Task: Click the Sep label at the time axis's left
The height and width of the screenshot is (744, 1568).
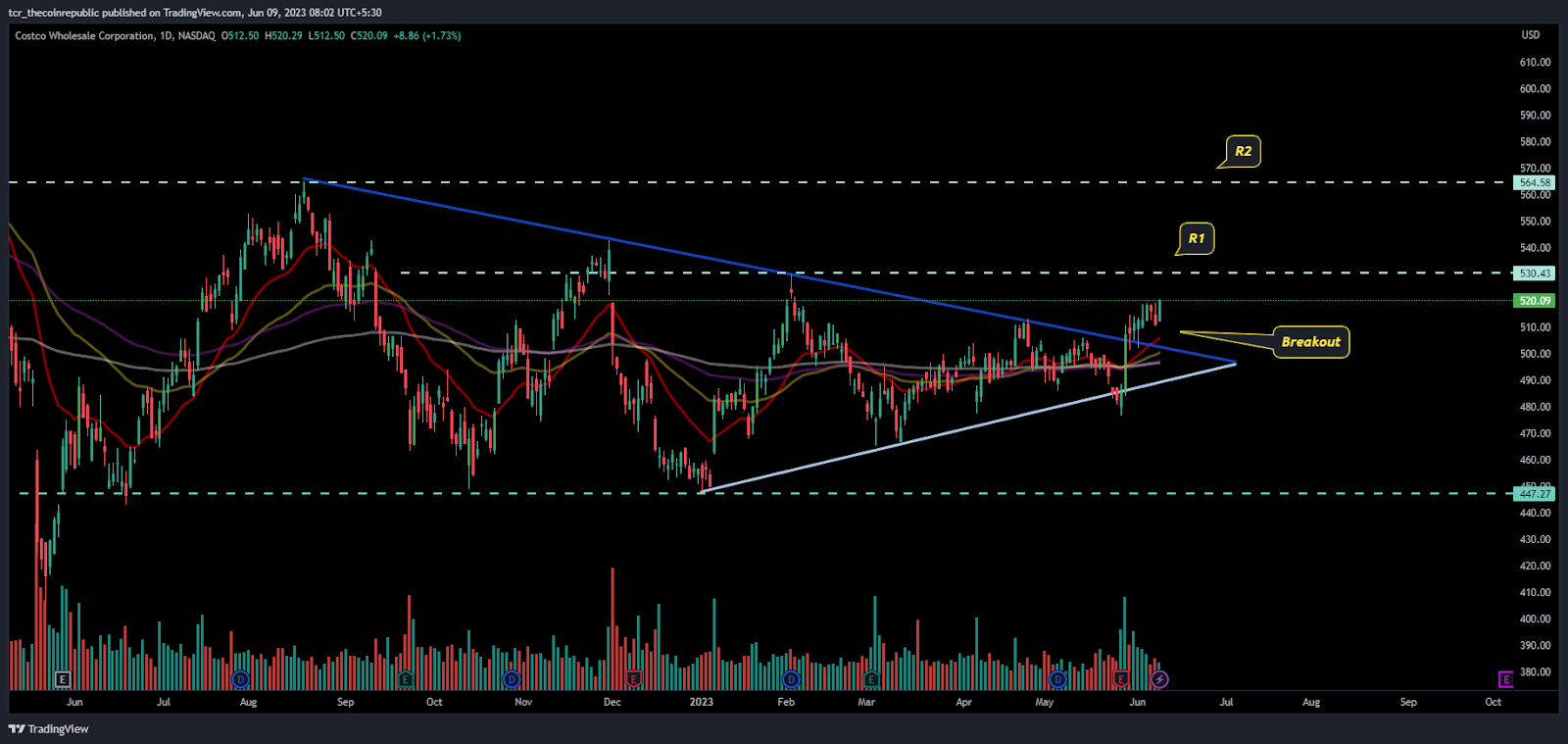Action: 345,702
